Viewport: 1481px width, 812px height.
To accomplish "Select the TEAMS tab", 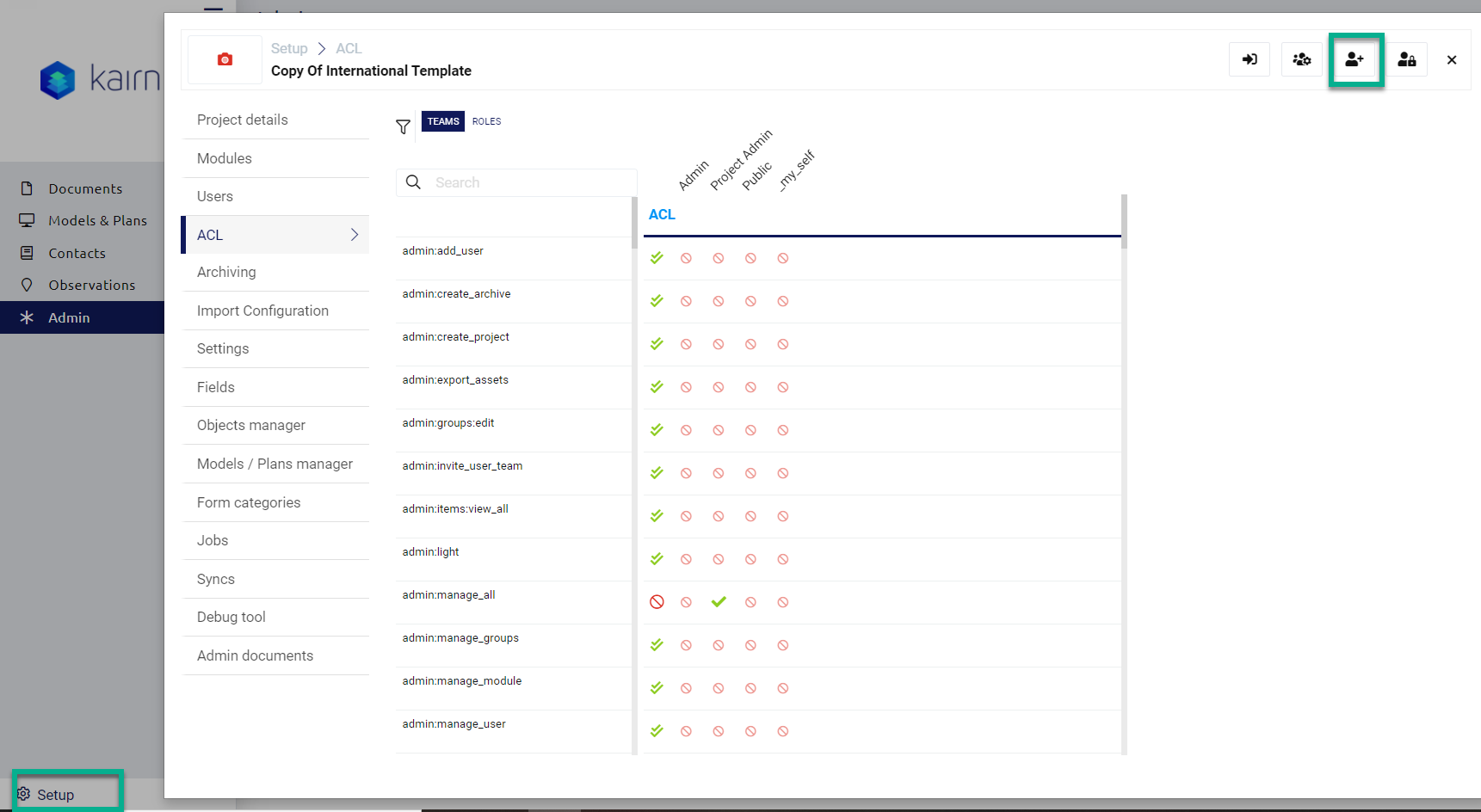I will click(443, 121).
